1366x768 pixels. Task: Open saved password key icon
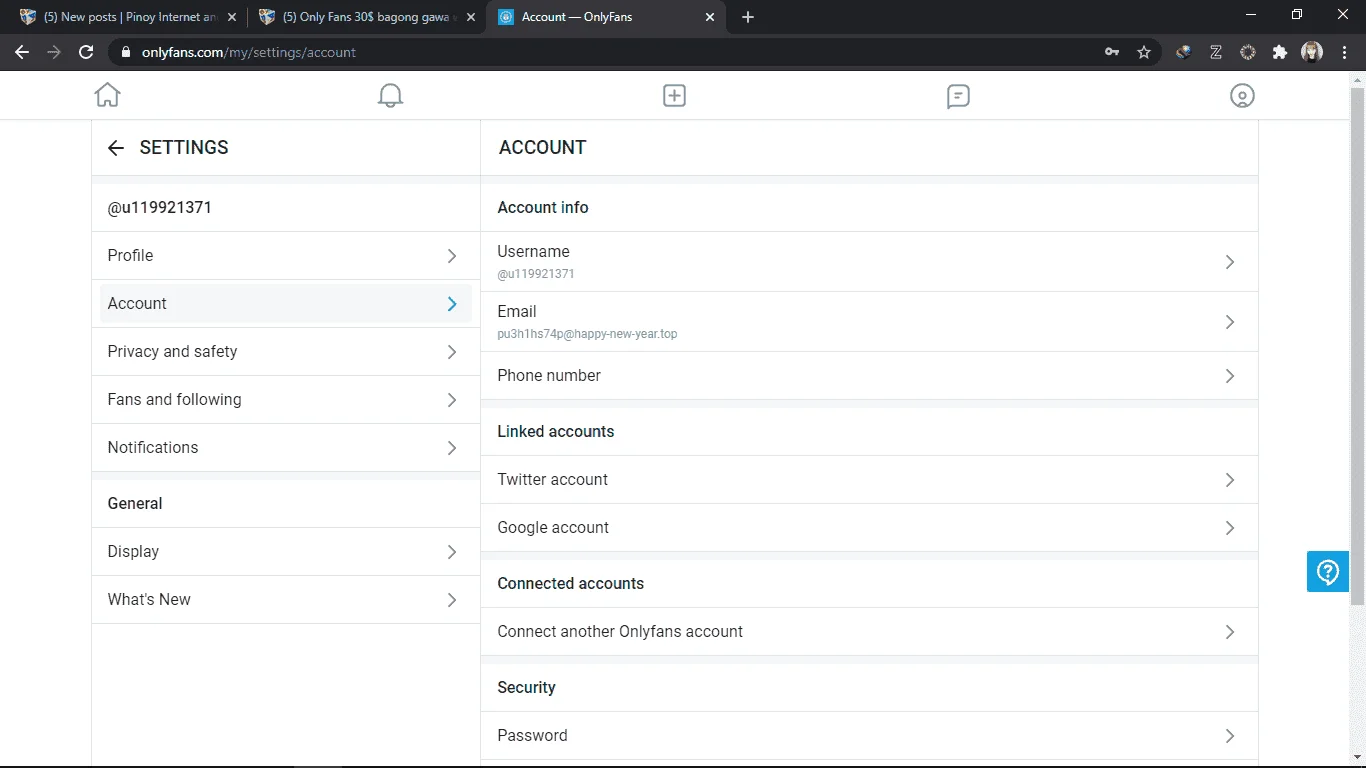click(1112, 52)
